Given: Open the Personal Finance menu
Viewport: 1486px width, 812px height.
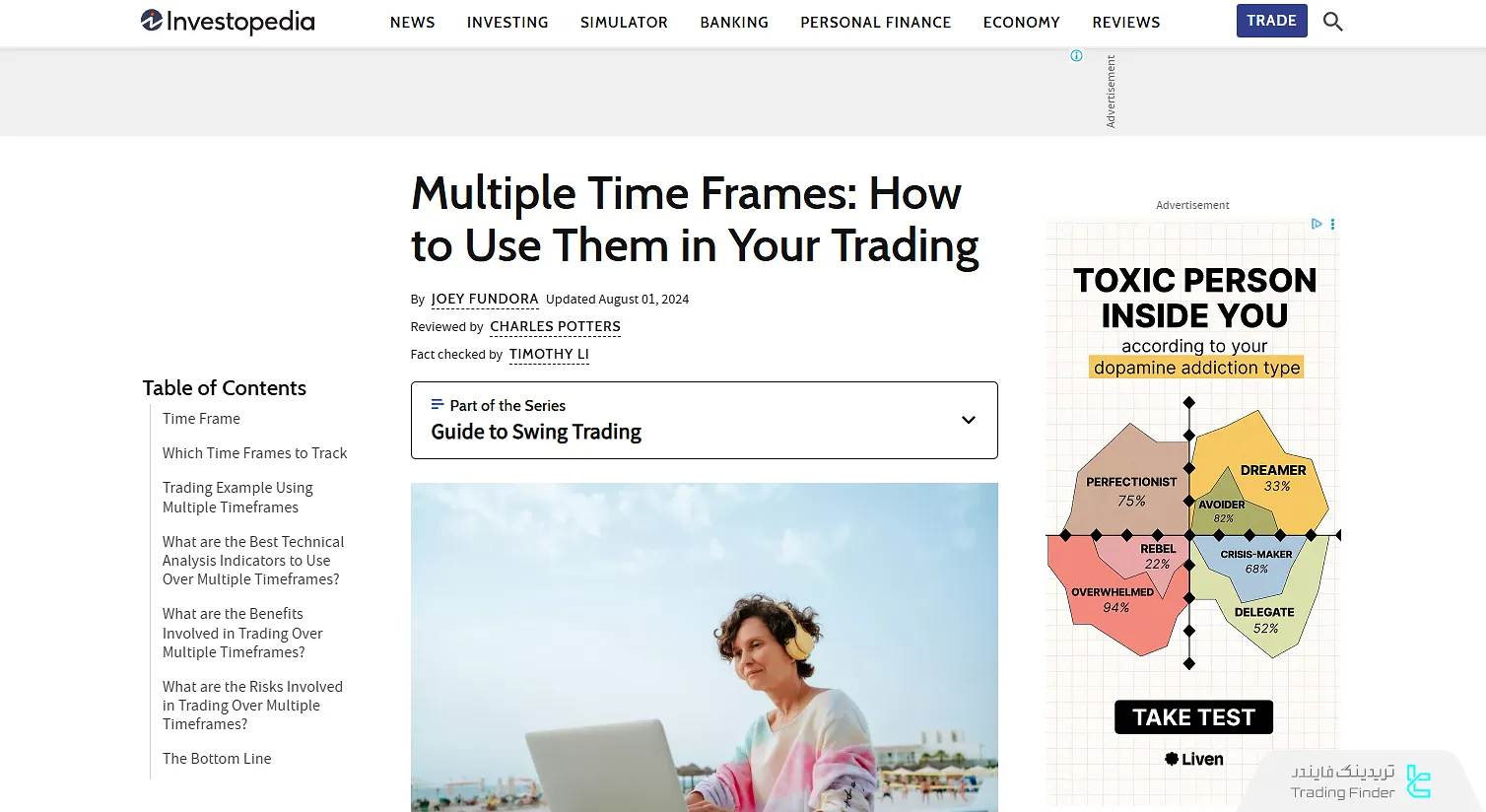Looking at the screenshot, I should (875, 22).
